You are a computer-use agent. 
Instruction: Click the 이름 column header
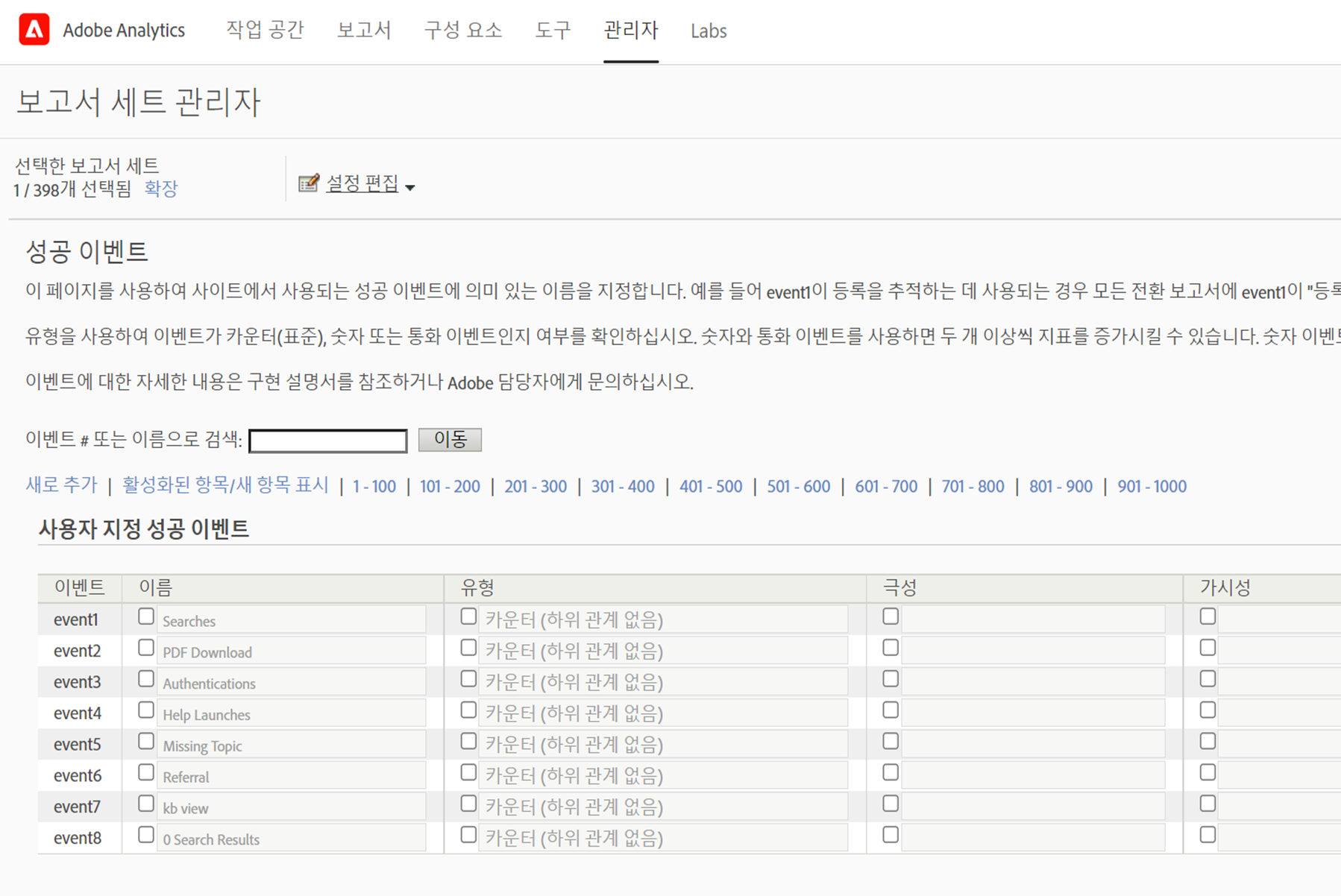tap(156, 588)
